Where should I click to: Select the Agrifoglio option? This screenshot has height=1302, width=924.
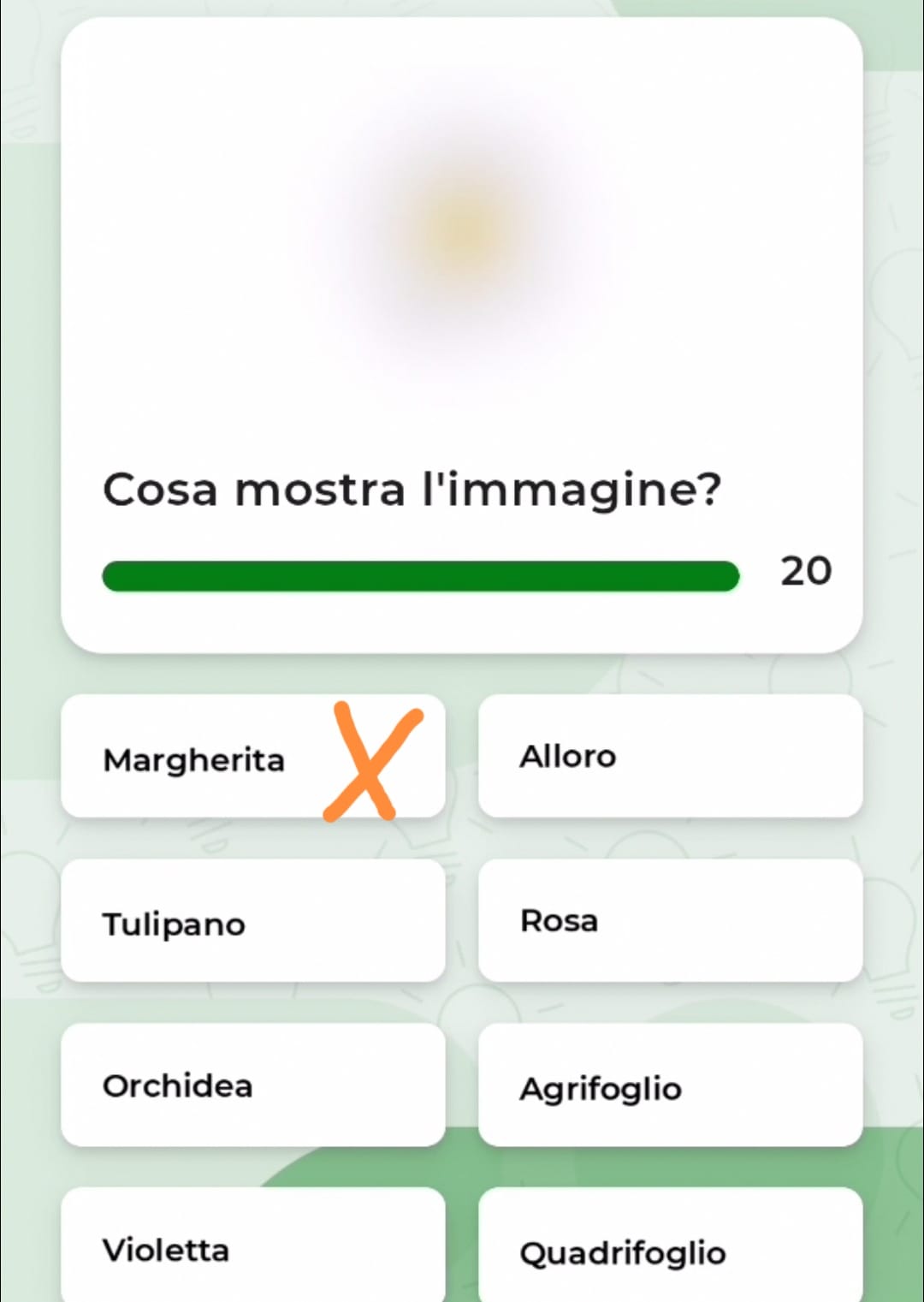[601, 1089]
